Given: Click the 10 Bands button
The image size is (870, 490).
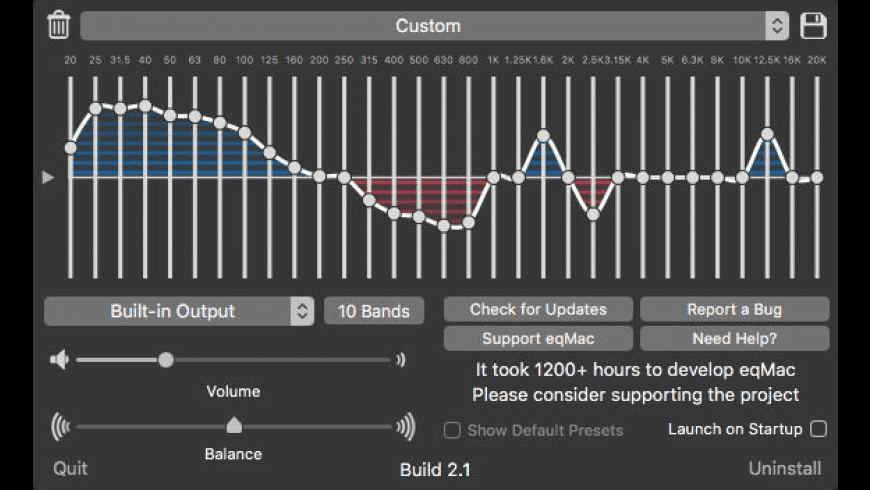Looking at the screenshot, I should coord(373,311).
